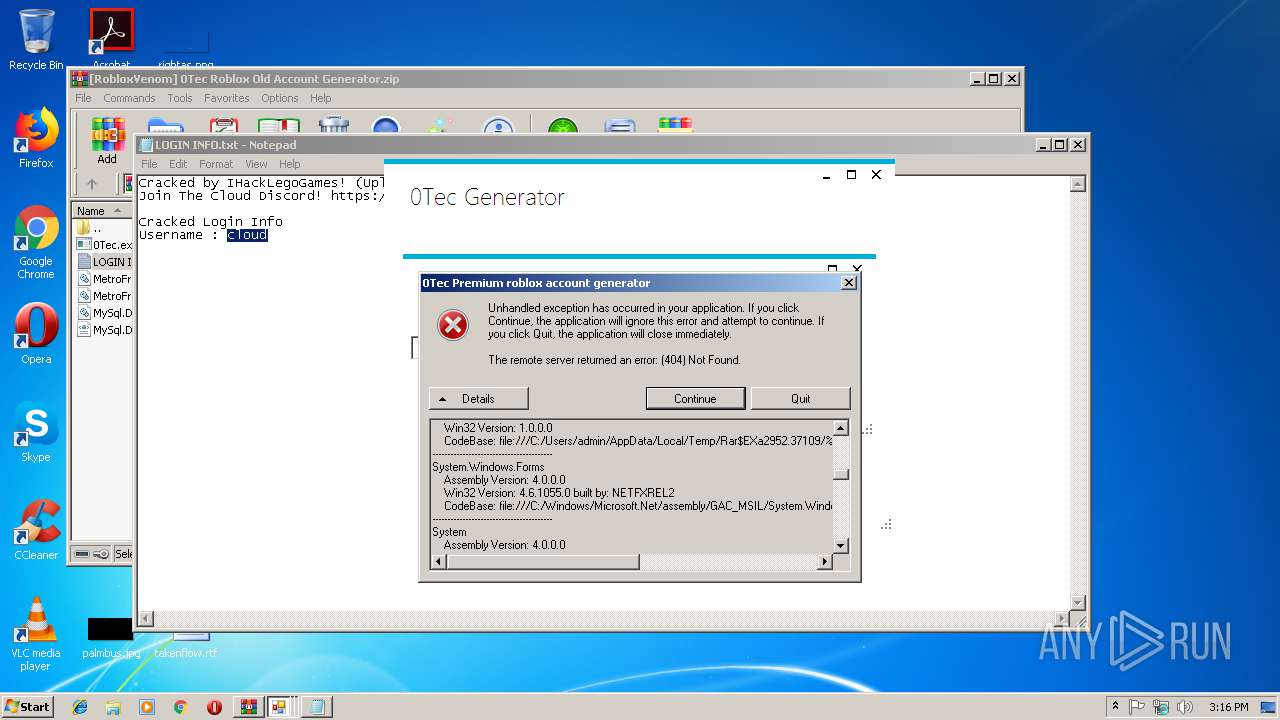Select the Firefox desktop shortcut
Image resolution: width=1280 pixels, height=720 pixels.
tap(36, 138)
